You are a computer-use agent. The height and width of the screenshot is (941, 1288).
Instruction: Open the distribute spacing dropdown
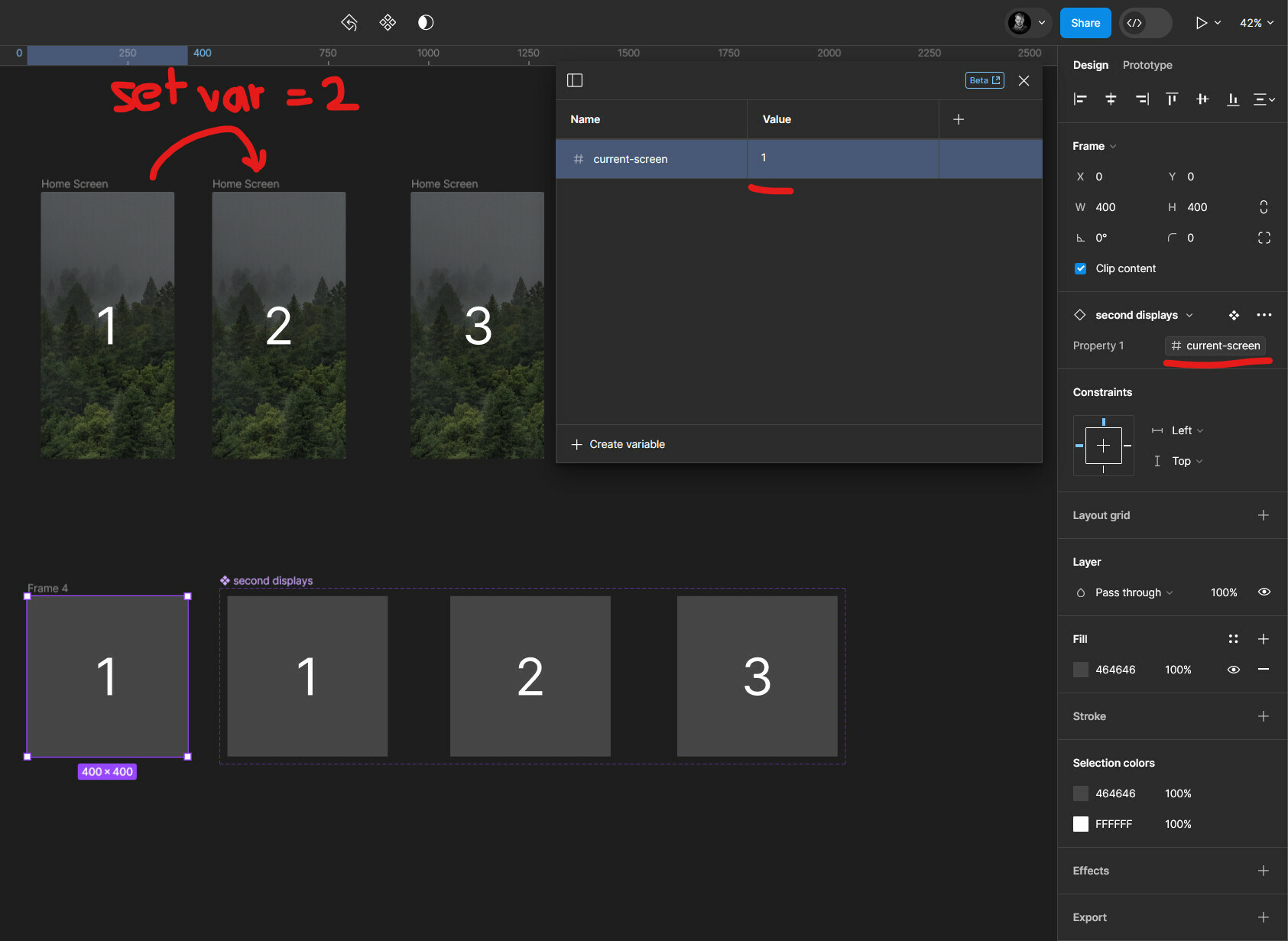1264,99
